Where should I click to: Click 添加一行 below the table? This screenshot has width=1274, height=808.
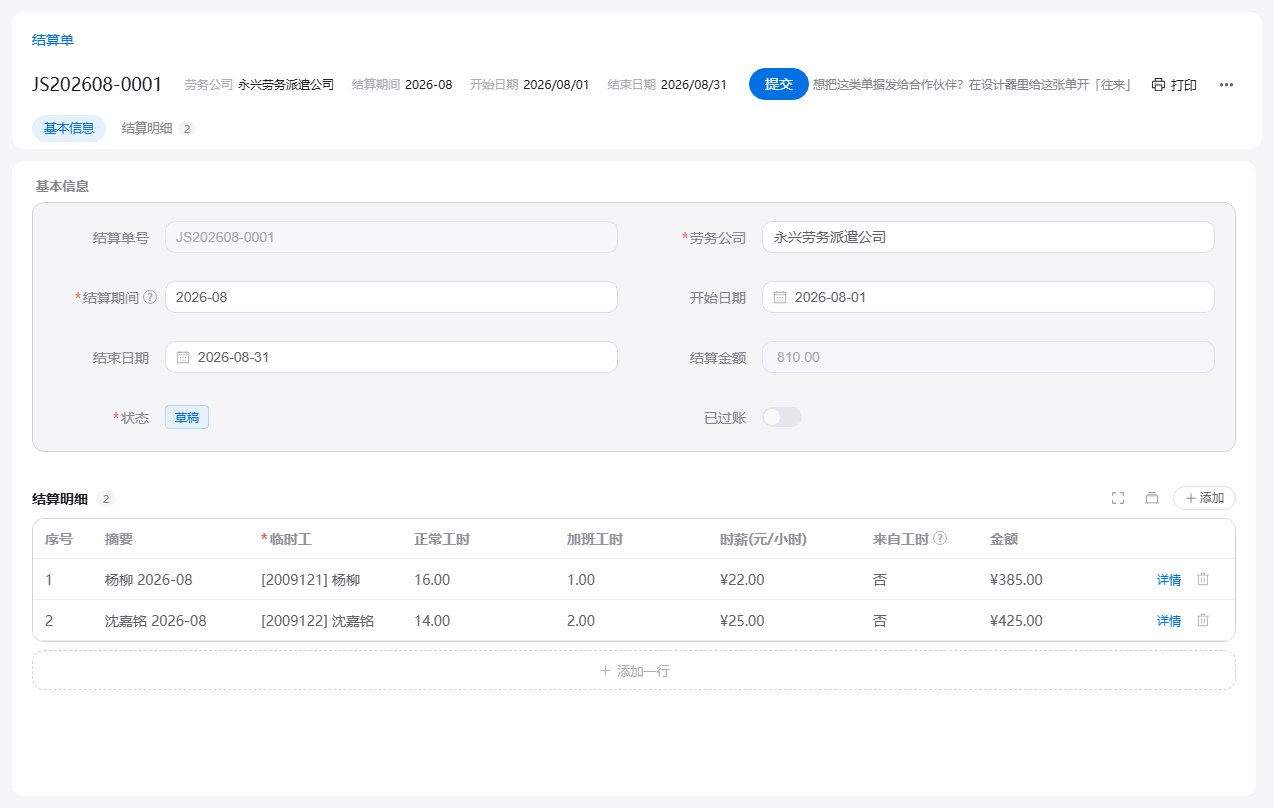pos(634,670)
